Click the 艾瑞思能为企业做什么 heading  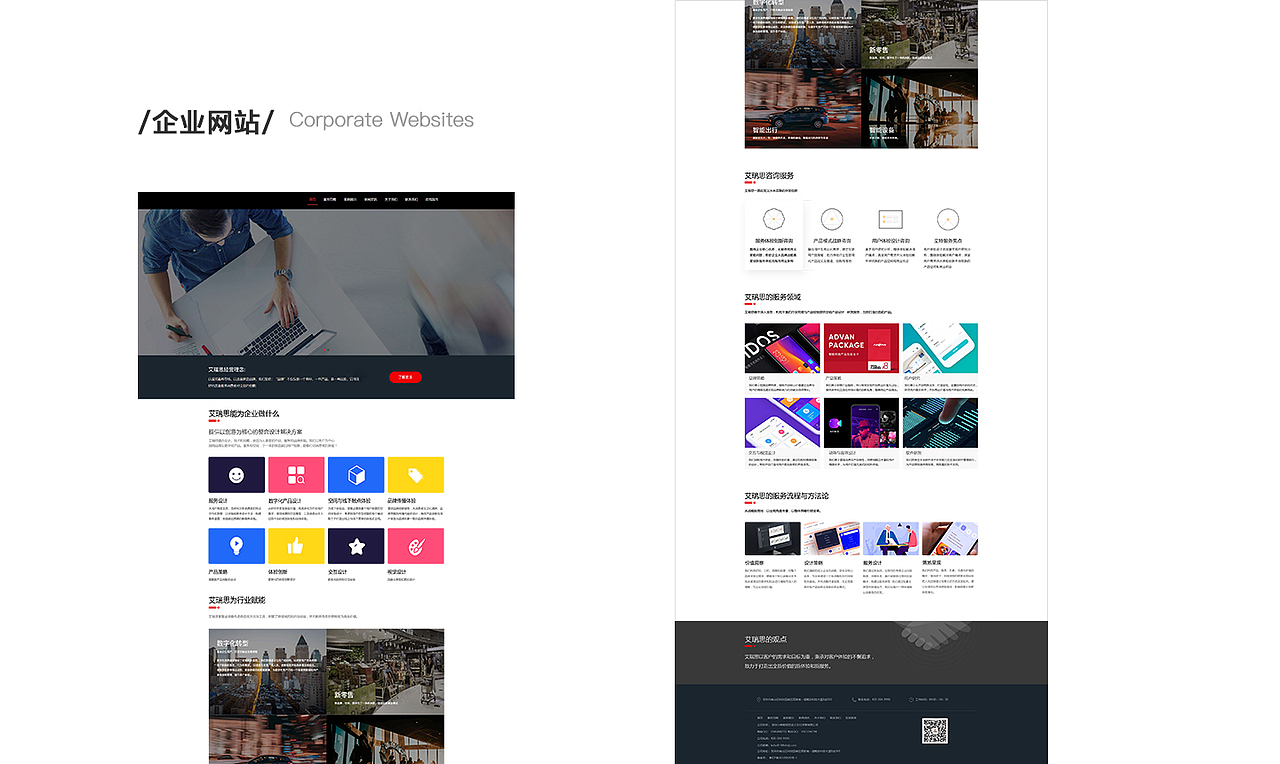[244, 413]
